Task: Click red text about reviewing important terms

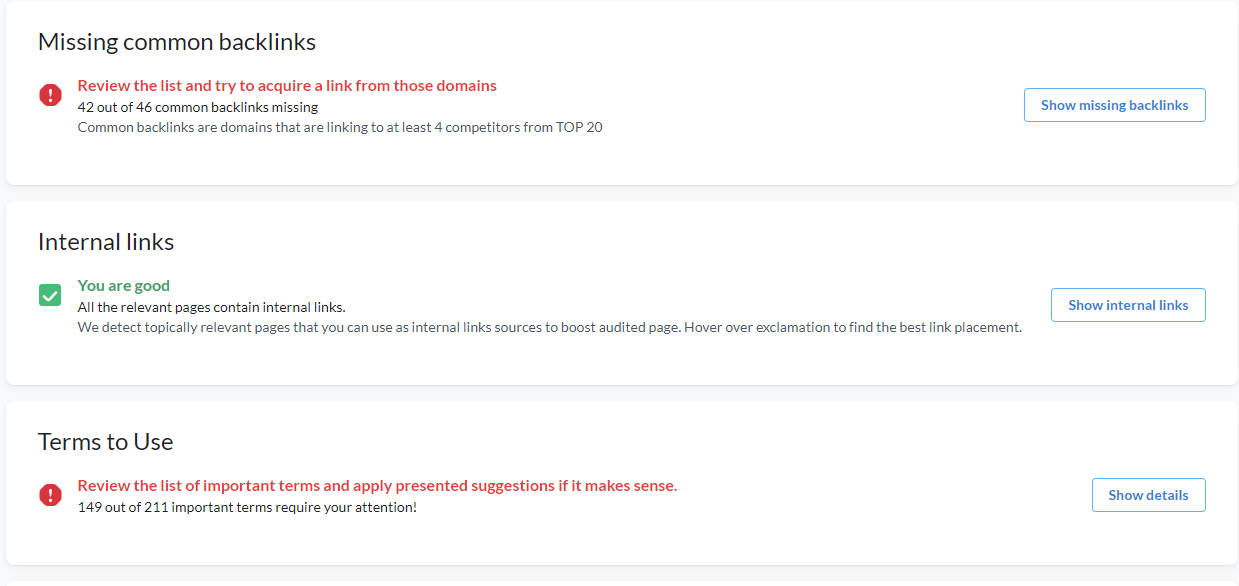Action: pos(377,486)
